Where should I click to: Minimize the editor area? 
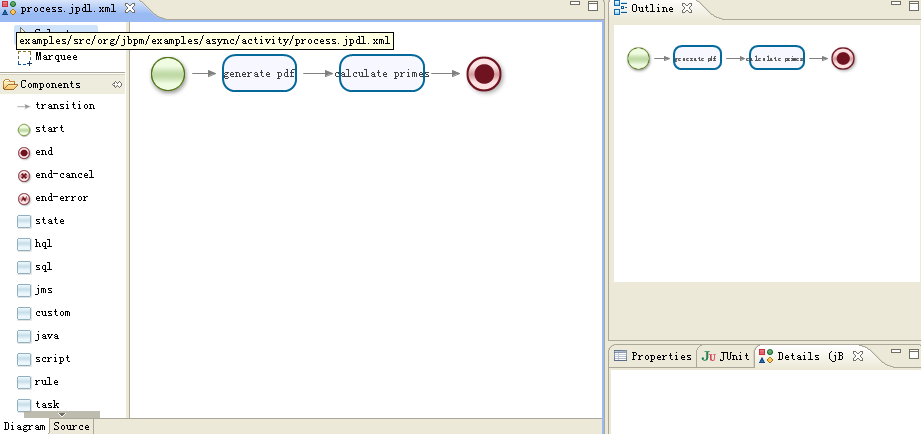coord(576,5)
